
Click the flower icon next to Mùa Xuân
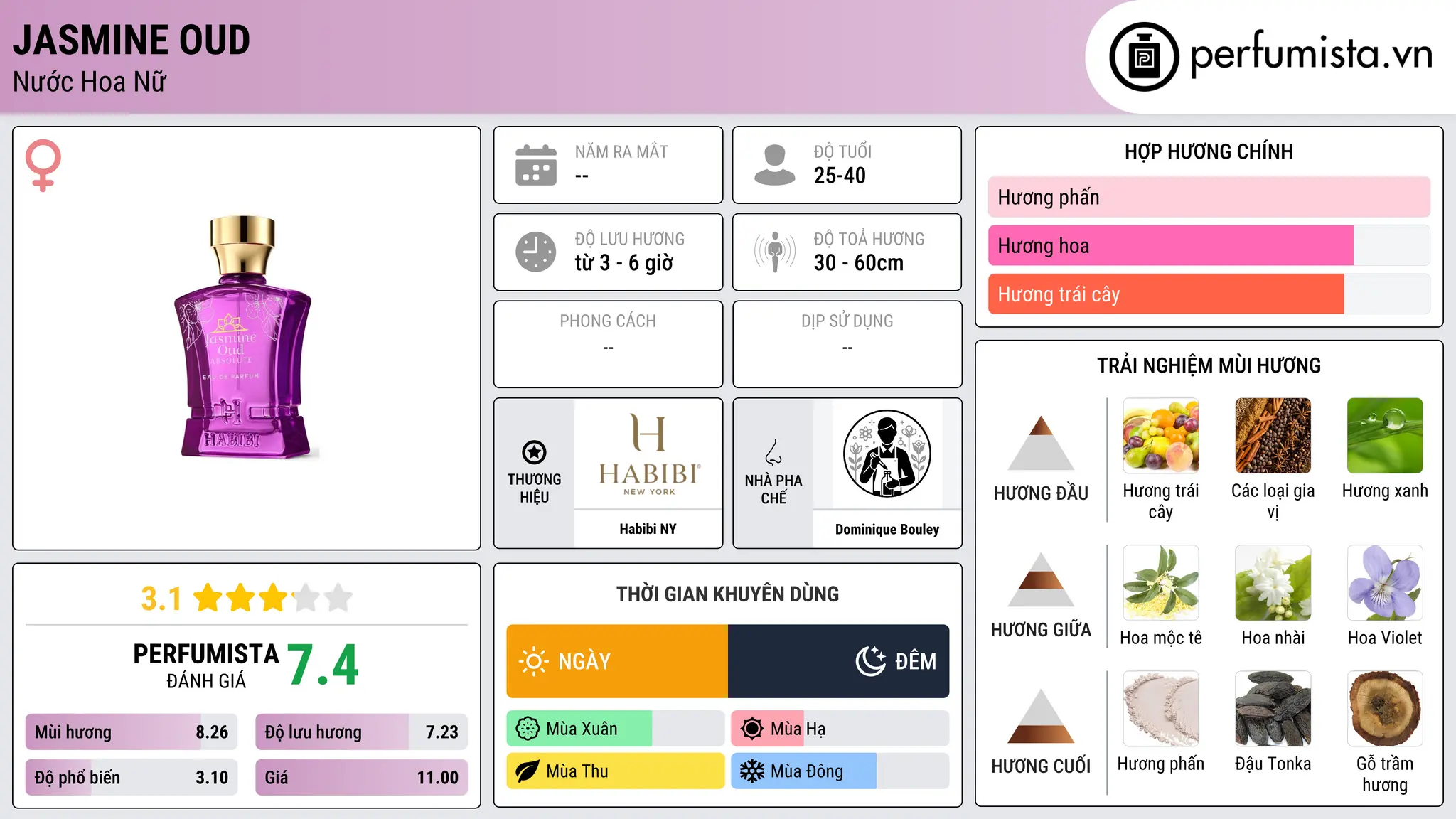(x=528, y=729)
